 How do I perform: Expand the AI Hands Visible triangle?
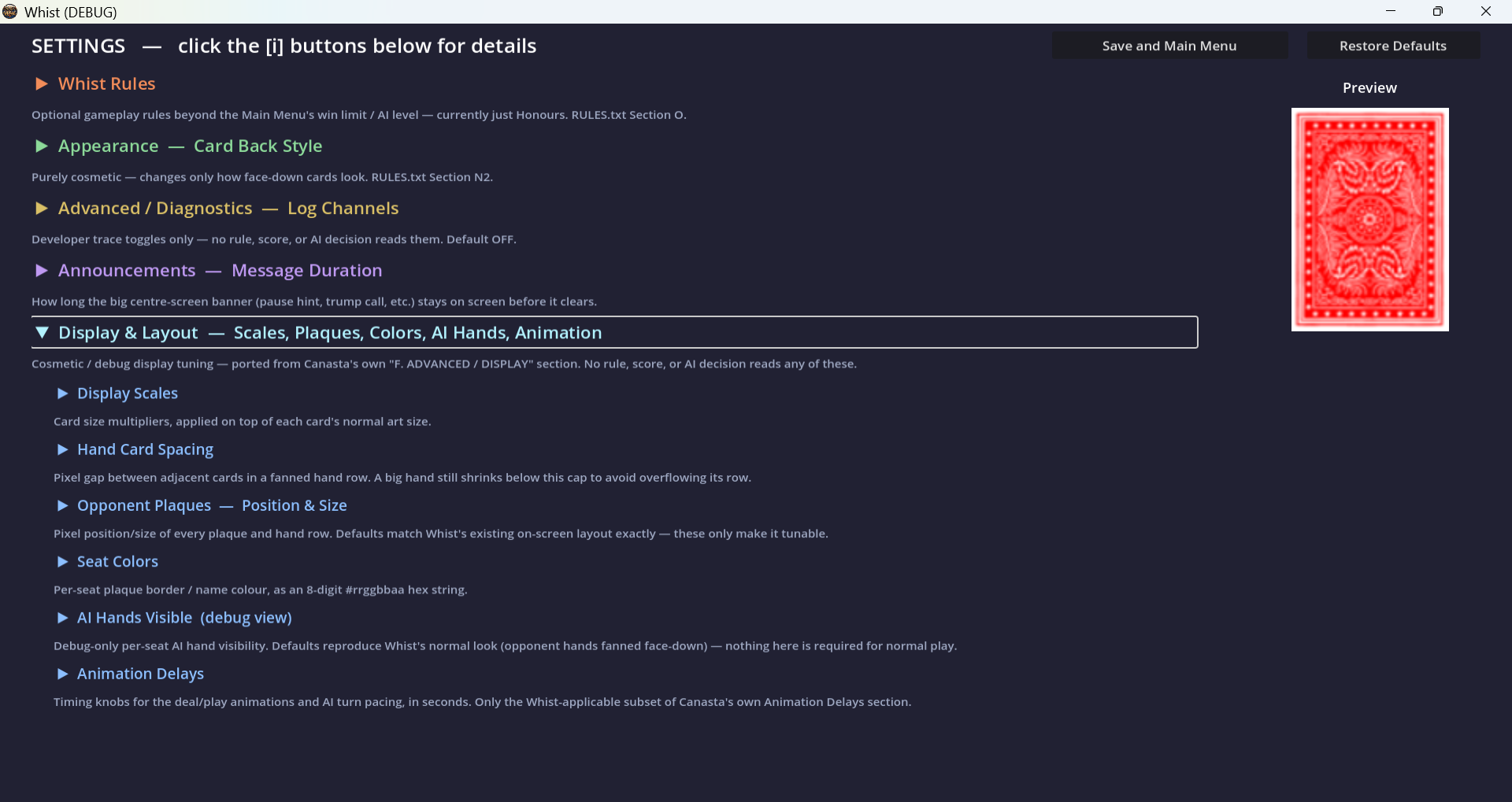click(x=62, y=617)
